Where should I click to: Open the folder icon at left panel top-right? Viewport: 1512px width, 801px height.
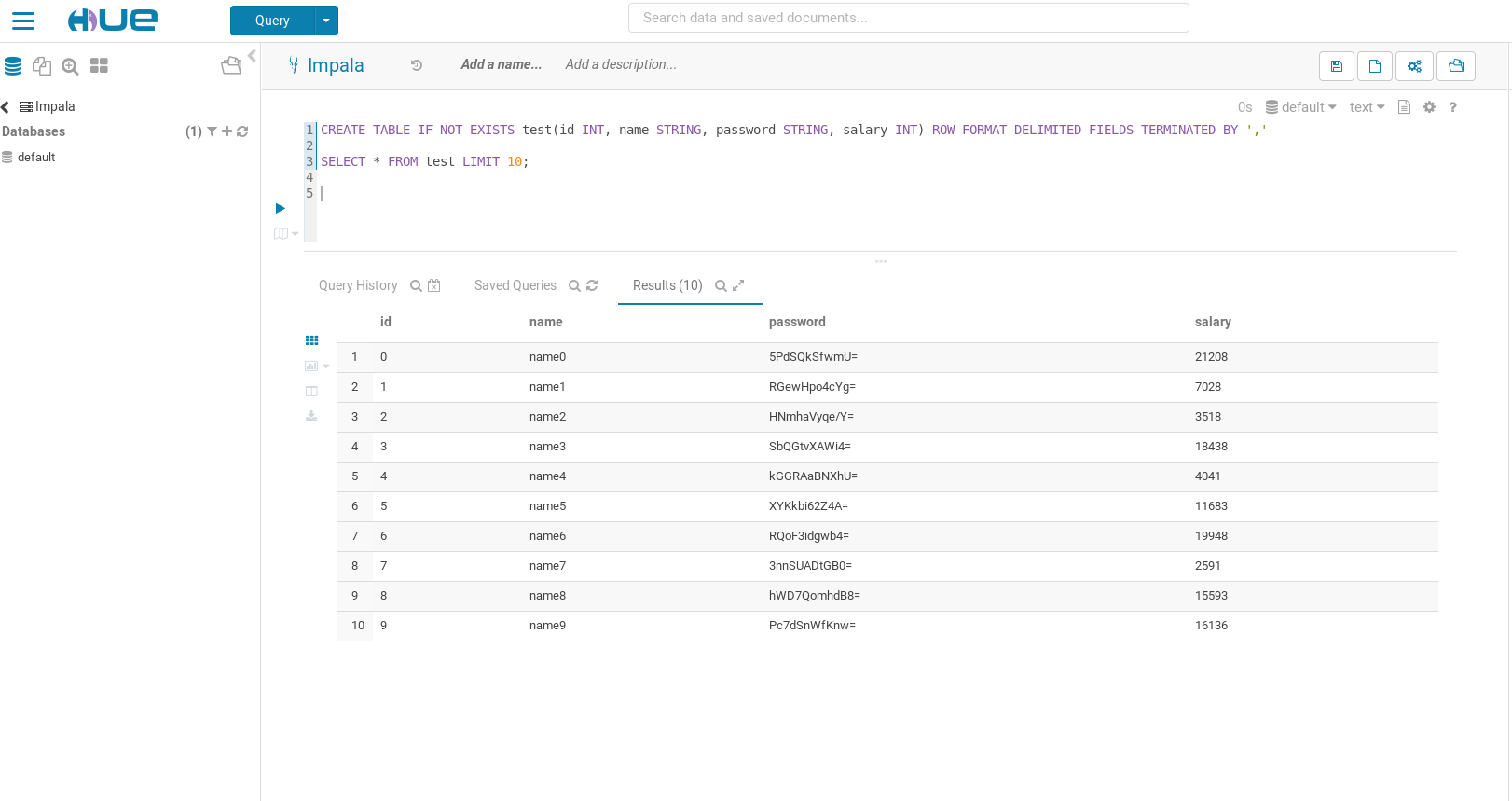coord(231,65)
